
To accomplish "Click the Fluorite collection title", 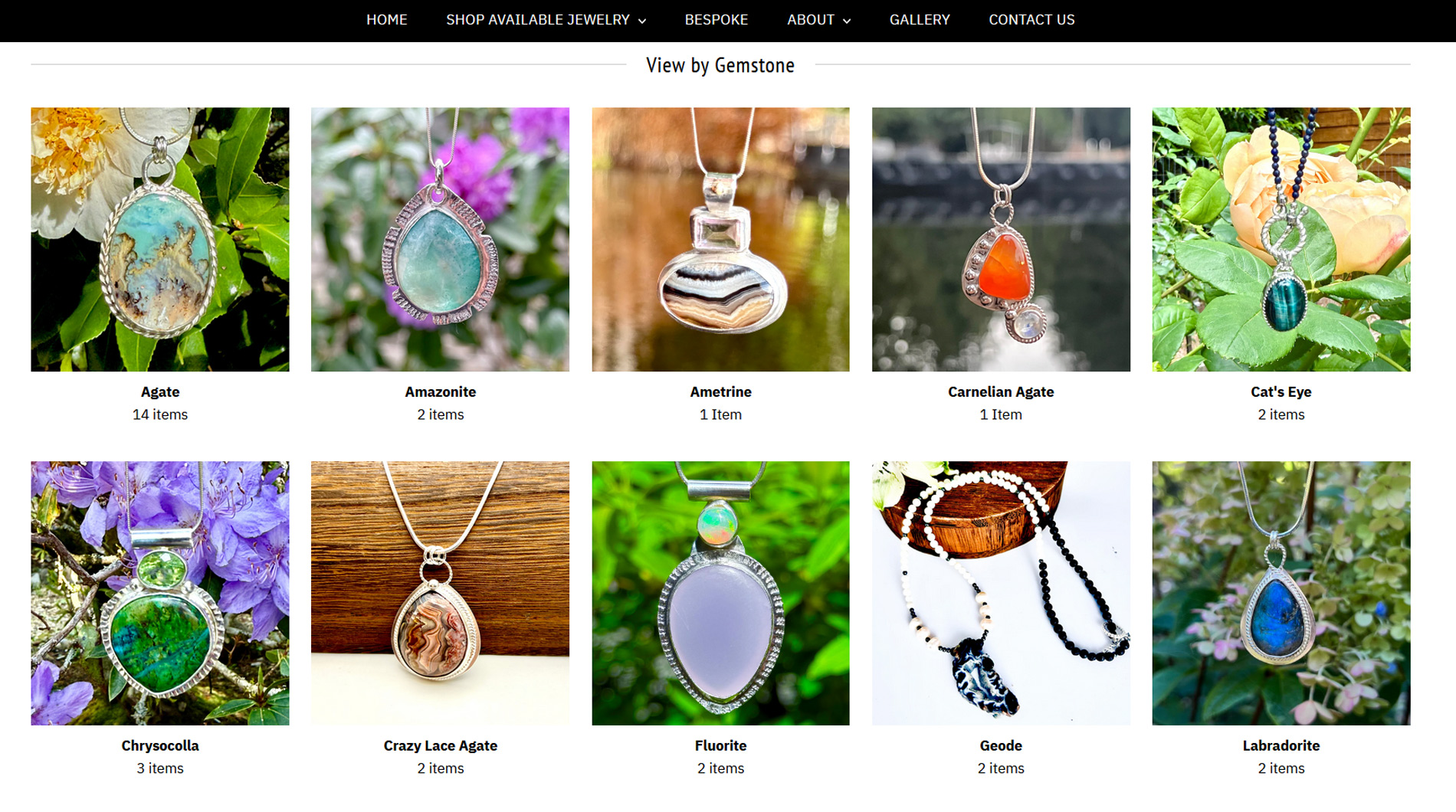I will click(x=720, y=745).
